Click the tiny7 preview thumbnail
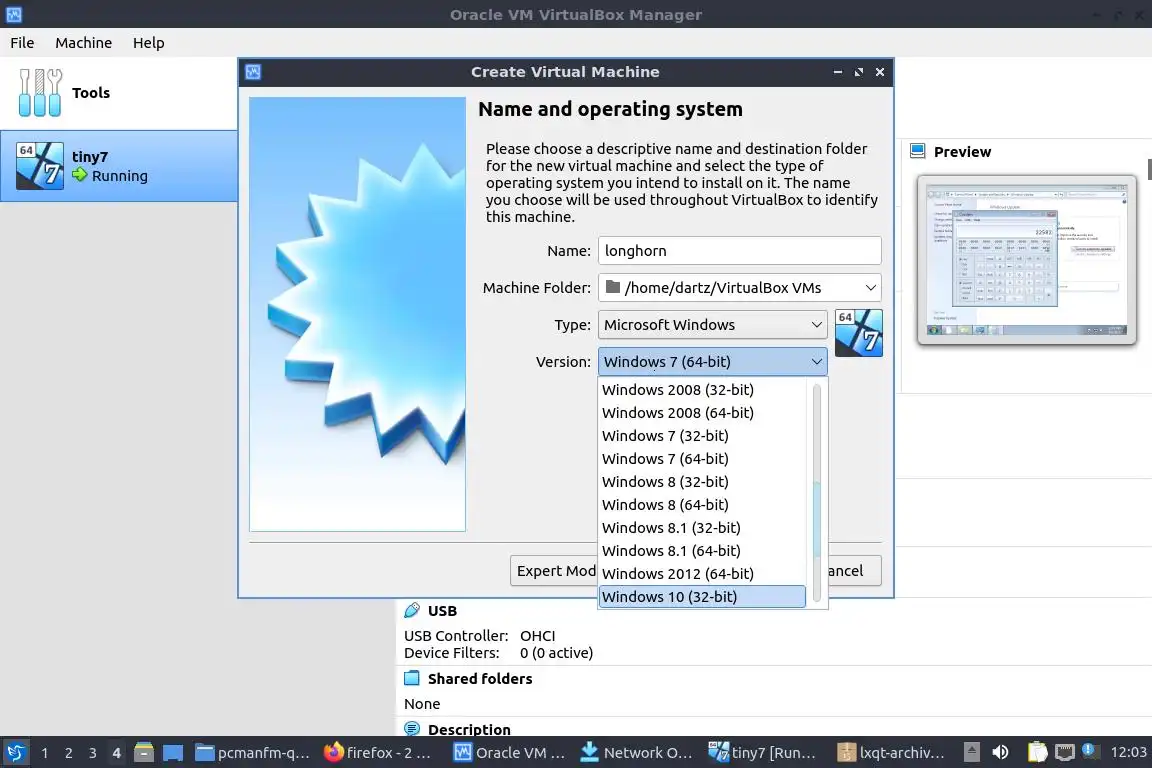Viewport: 1152px width, 768px height. [1026, 259]
